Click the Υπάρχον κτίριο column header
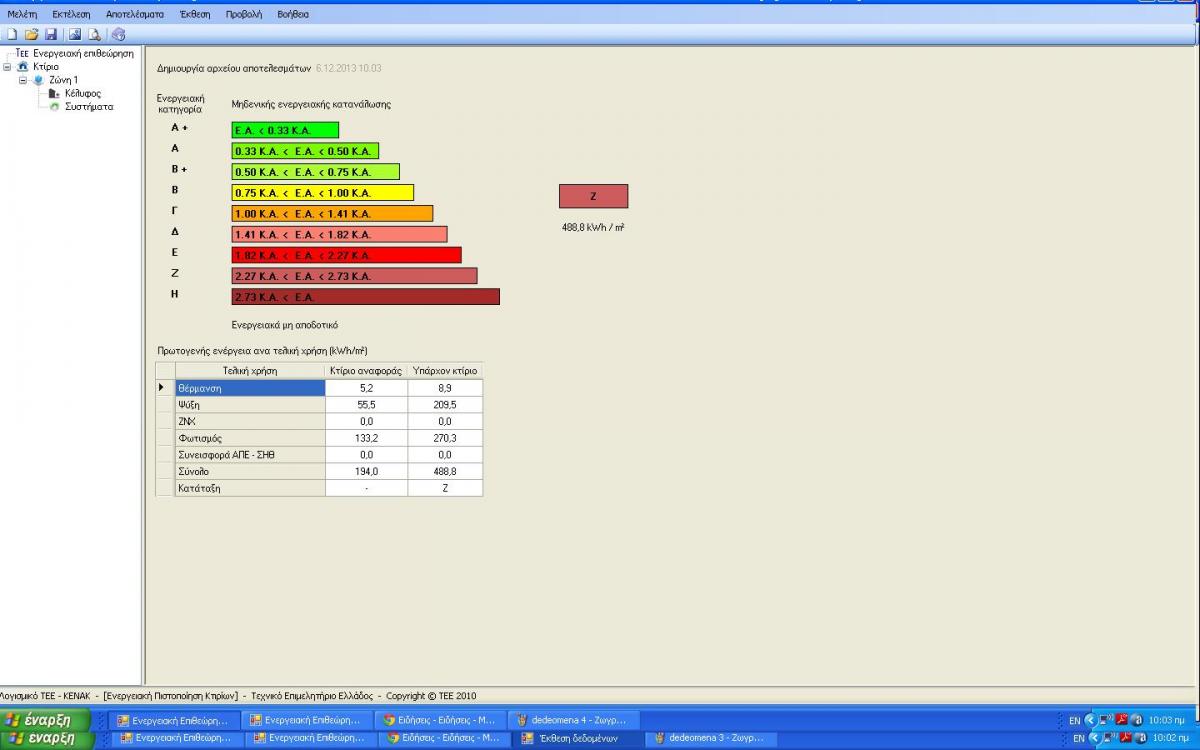Image resolution: width=1200 pixels, height=750 pixels. 445,370
